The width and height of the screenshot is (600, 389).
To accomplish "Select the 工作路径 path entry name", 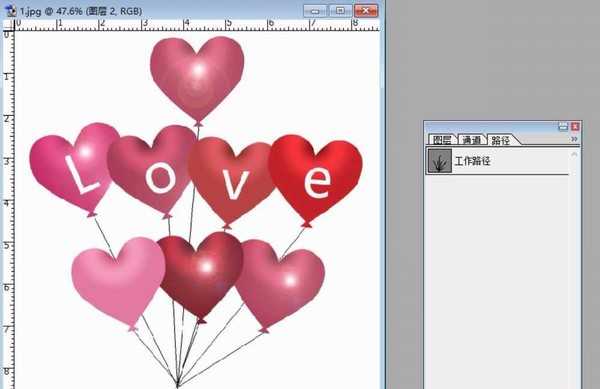I will (473, 161).
